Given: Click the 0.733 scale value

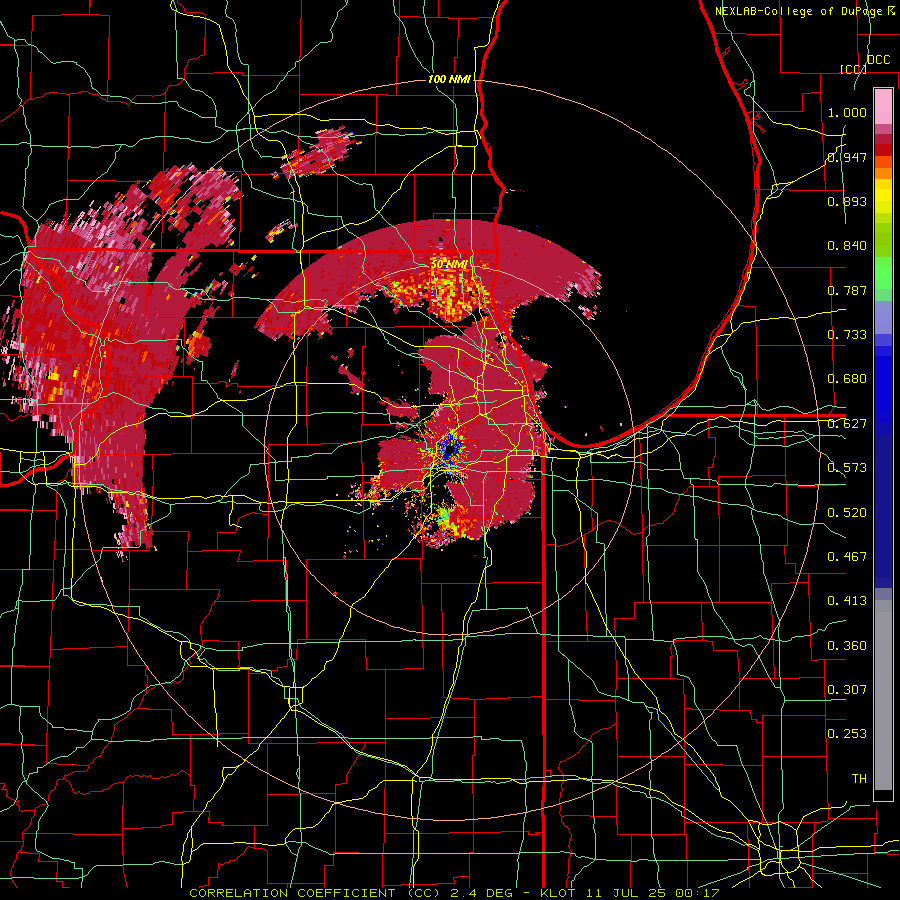Looking at the screenshot, I should [847, 335].
